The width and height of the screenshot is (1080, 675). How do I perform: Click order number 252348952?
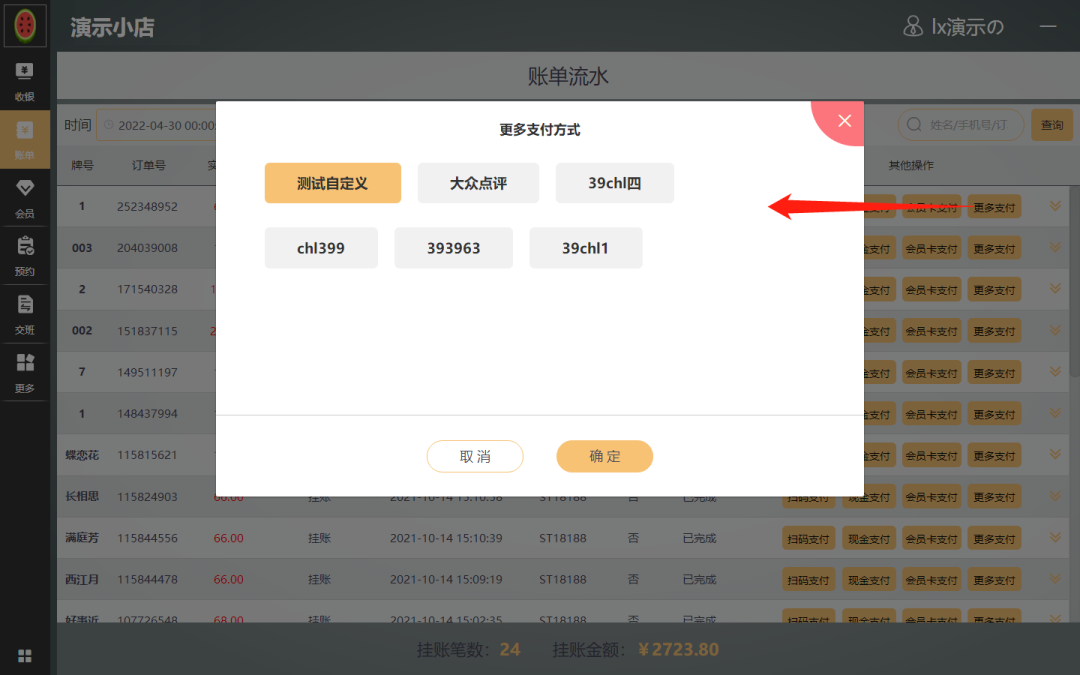(x=147, y=207)
